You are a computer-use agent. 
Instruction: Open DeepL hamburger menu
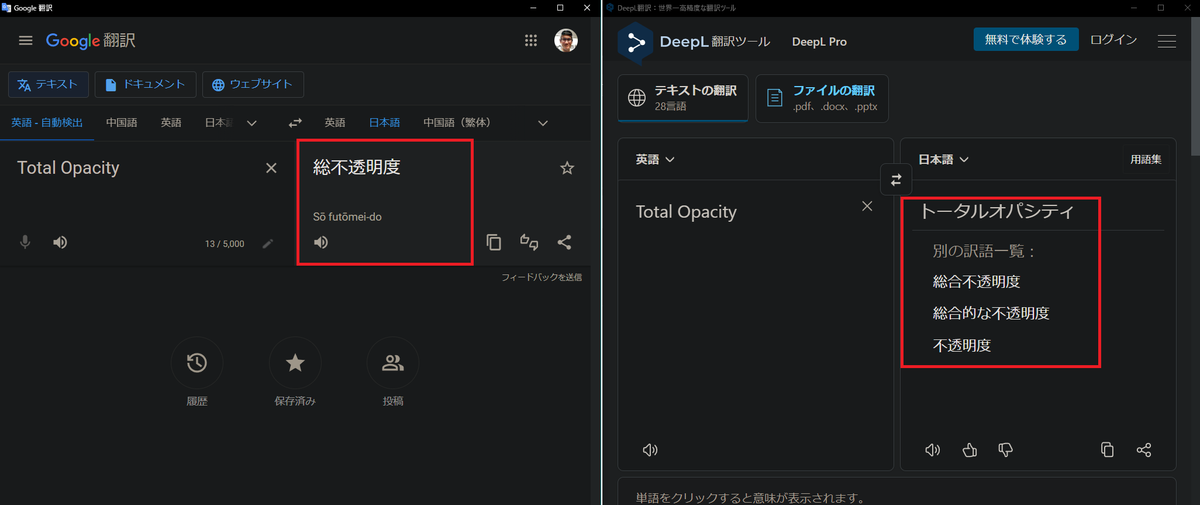(x=1166, y=41)
